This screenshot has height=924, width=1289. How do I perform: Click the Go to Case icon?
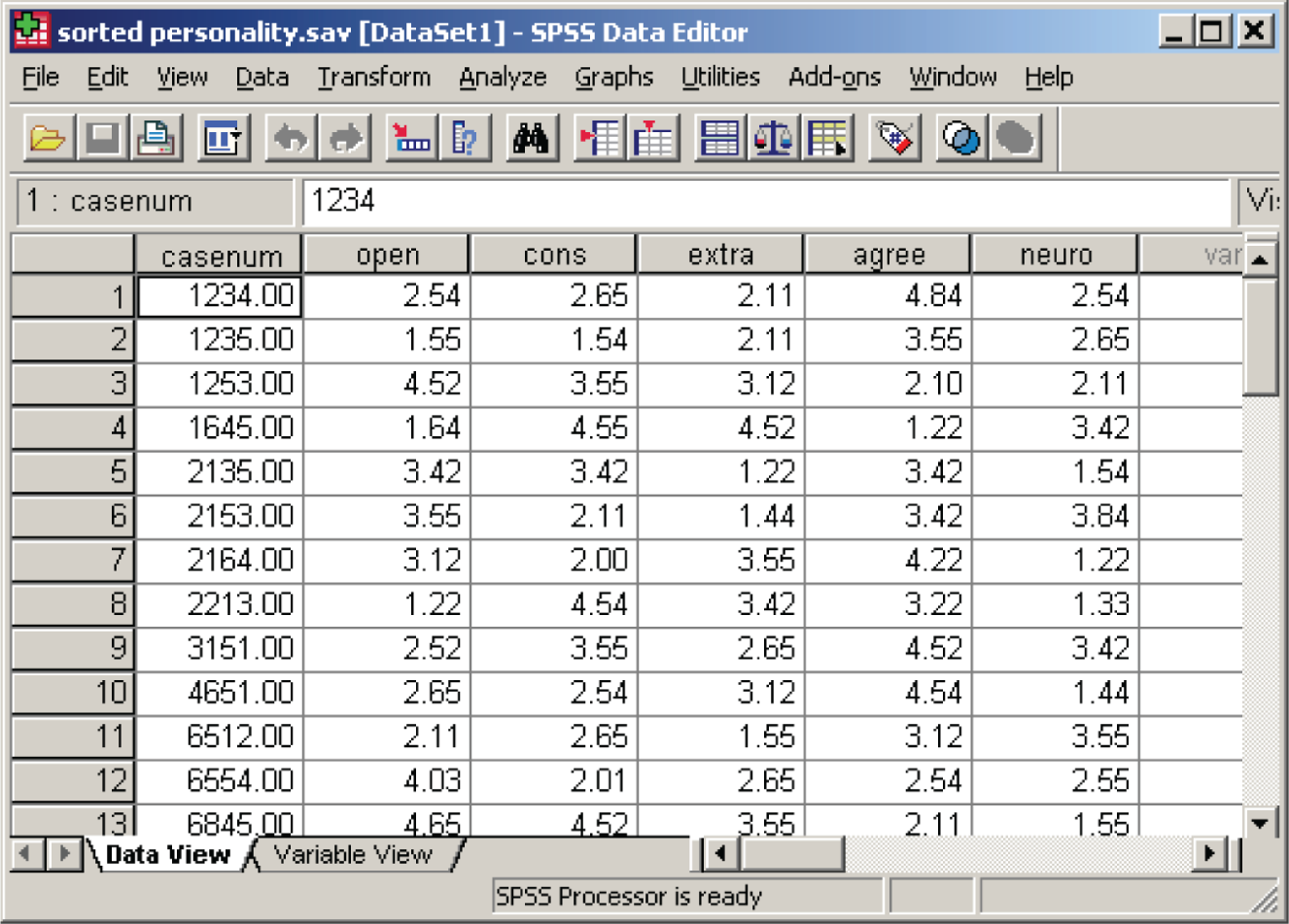pos(411,138)
